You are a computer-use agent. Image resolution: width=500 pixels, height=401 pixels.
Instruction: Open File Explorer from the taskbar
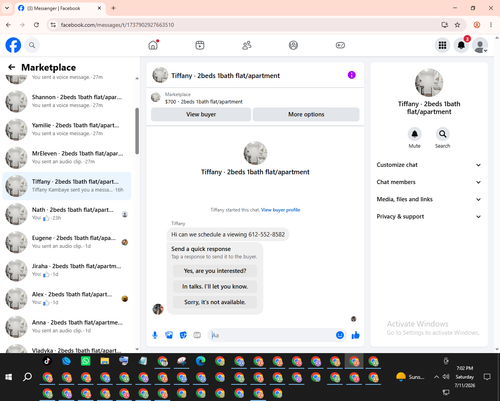105,361
